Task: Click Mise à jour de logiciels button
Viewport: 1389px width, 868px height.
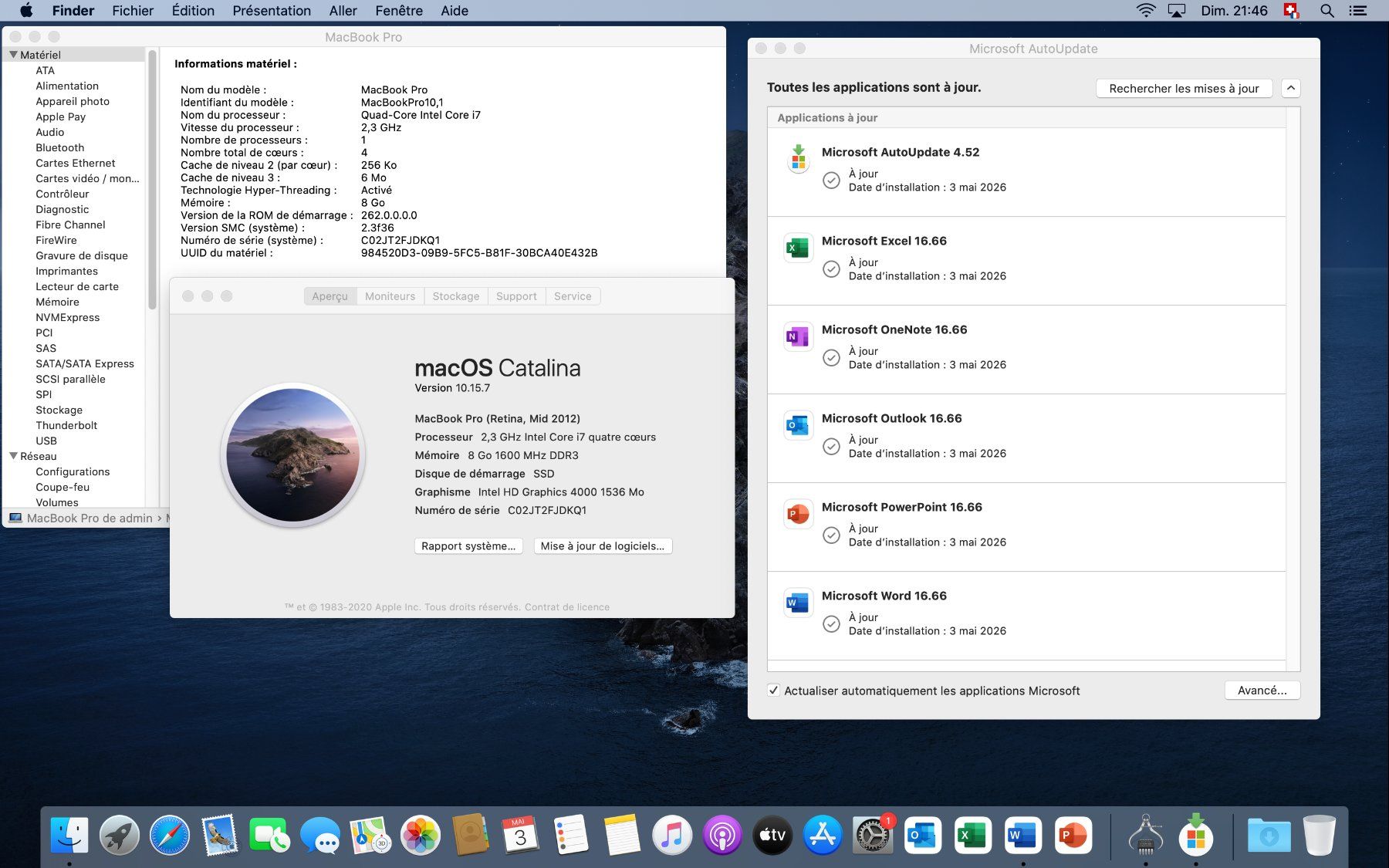Action: (x=603, y=545)
